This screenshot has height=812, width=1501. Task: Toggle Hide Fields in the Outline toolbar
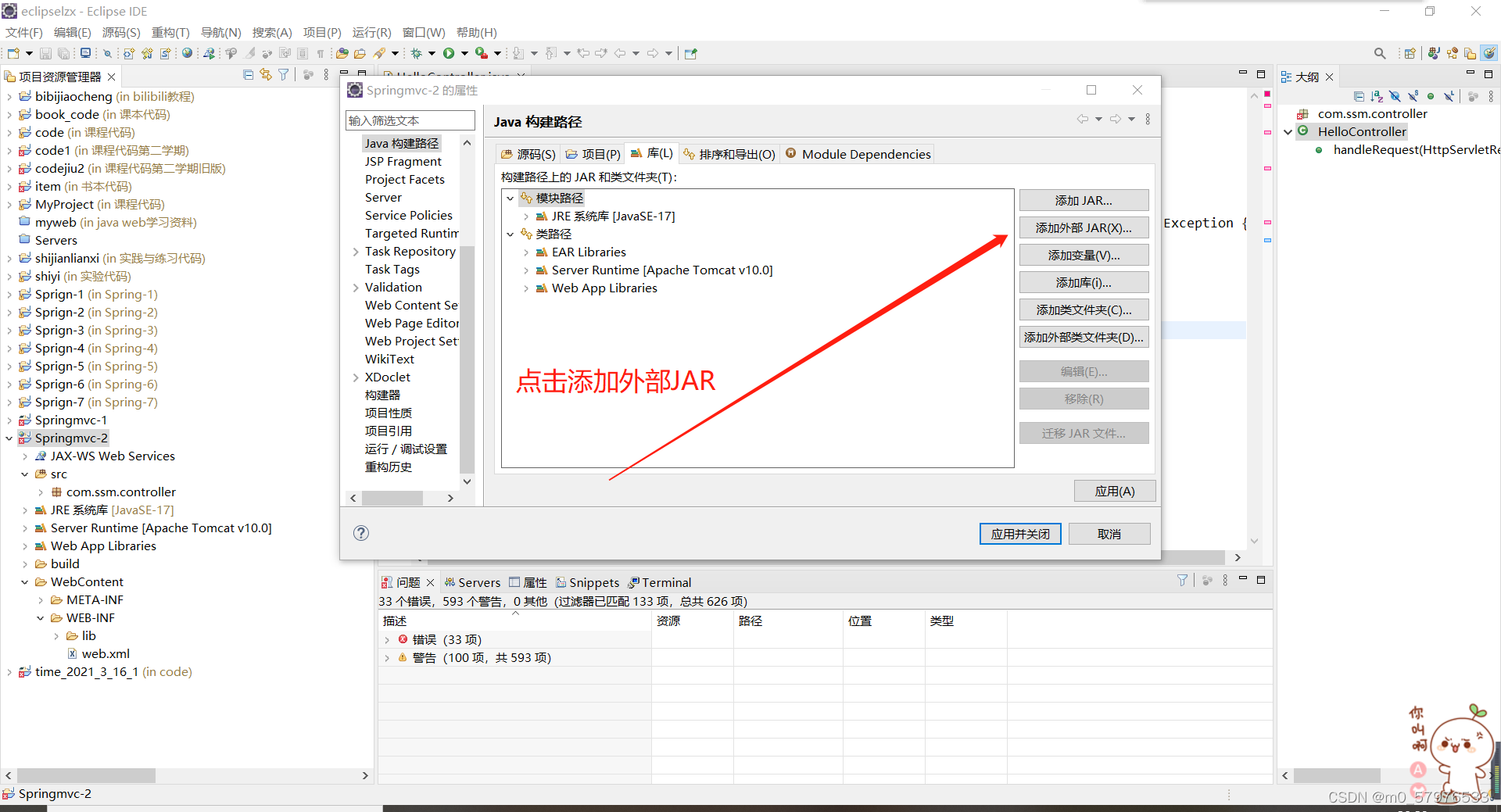pos(1395,96)
